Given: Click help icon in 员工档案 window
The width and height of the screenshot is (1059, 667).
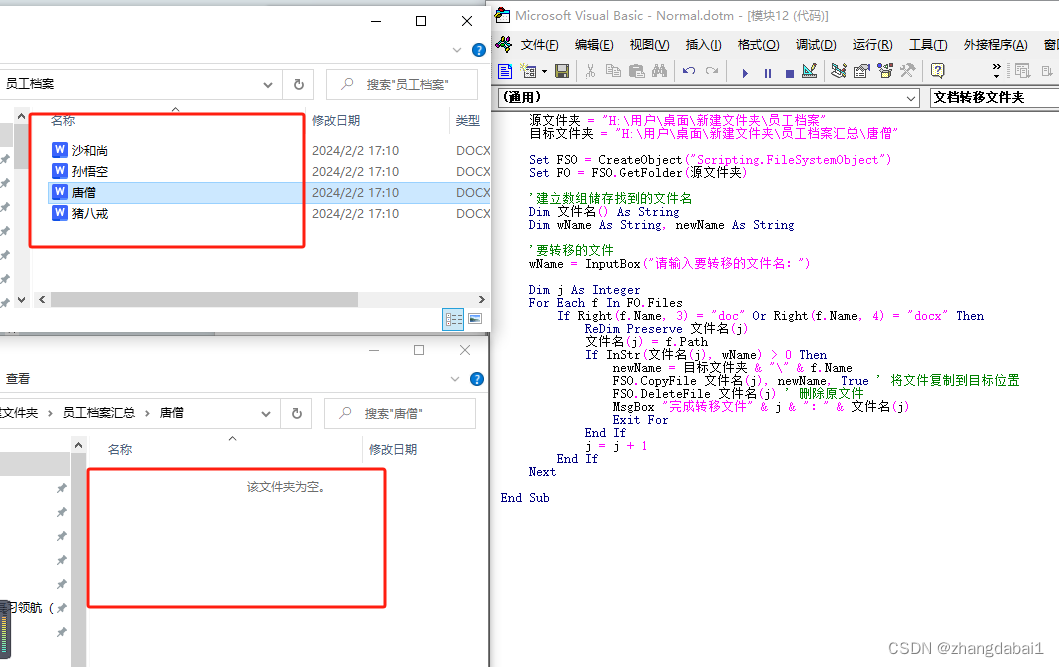Looking at the screenshot, I should 479,50.
